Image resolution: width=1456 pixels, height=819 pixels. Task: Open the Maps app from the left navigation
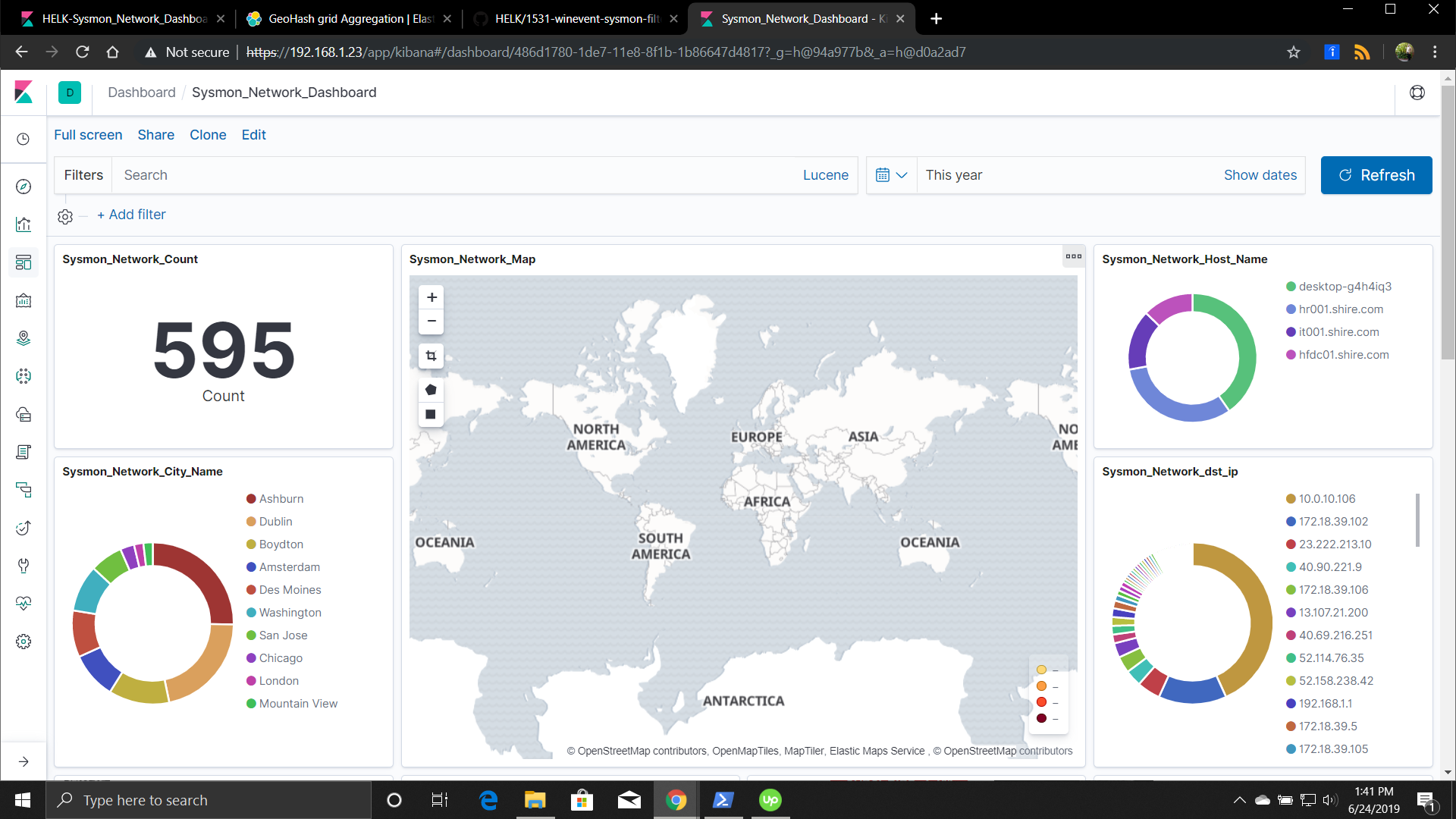24,338
